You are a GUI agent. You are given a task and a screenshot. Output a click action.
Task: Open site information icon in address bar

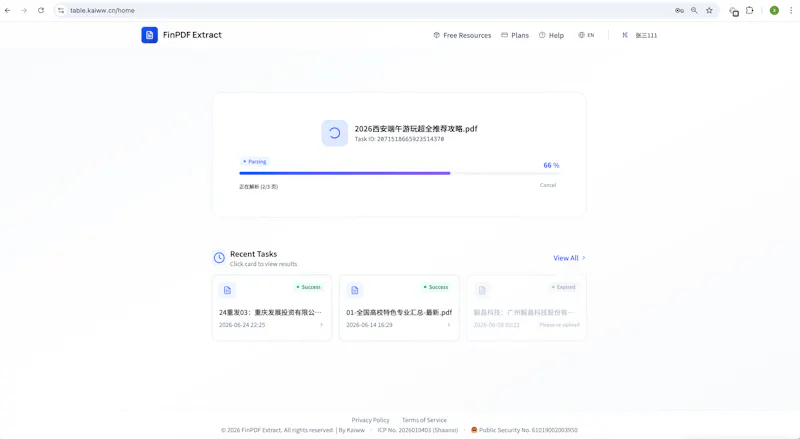(61, 10)
